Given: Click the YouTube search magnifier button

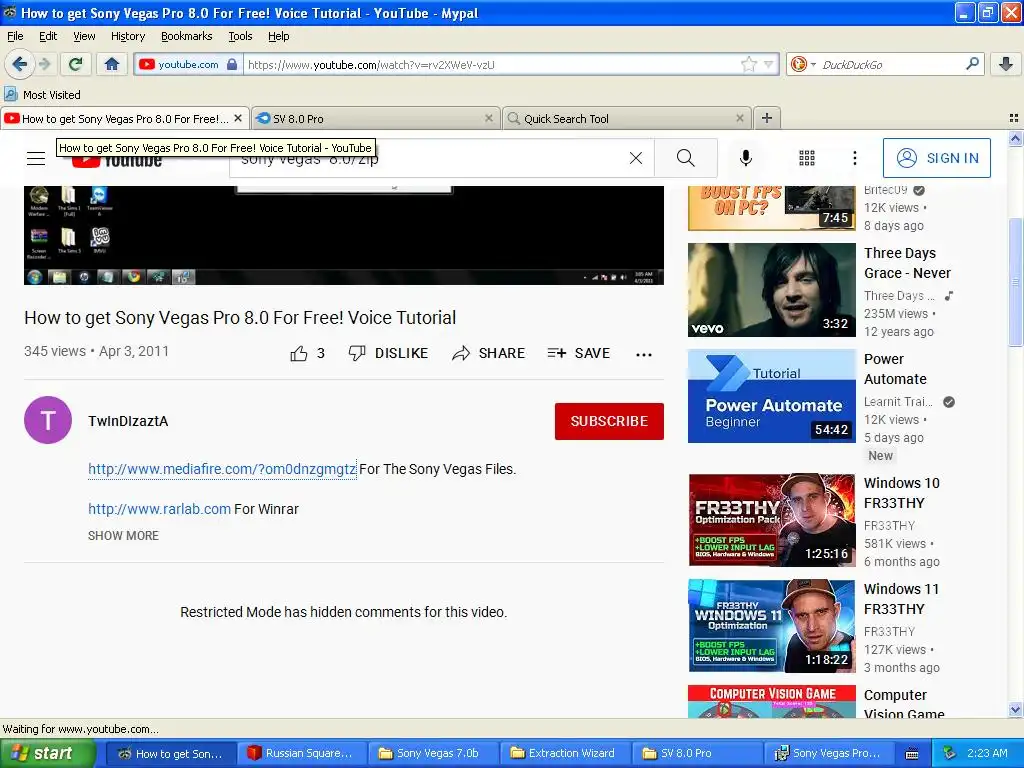Looking at the screenshot, I should click(x=686, y=158).
